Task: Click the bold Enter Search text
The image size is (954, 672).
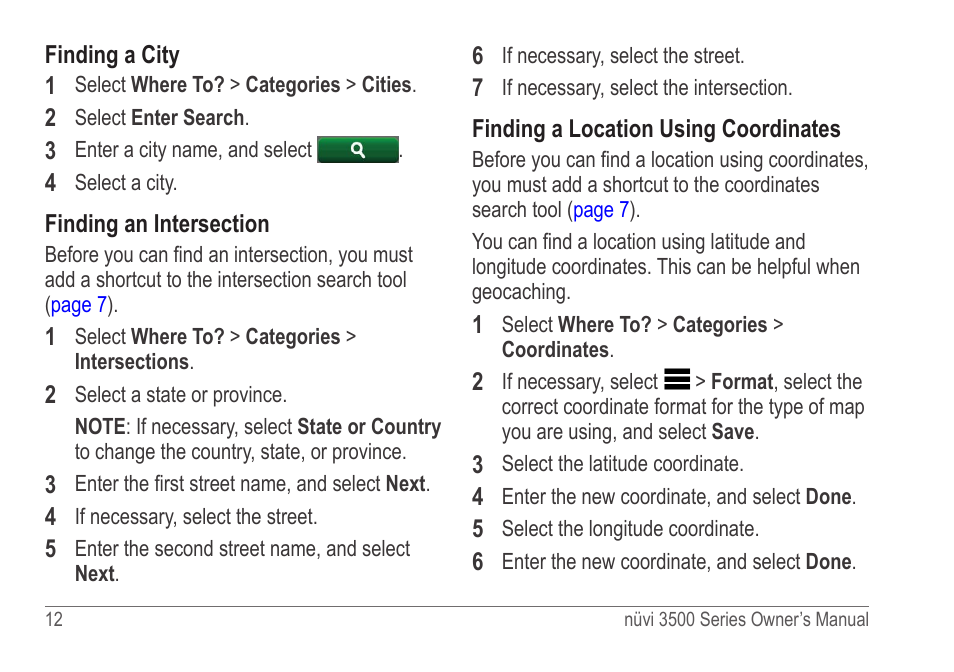Action: click(187, 117)
